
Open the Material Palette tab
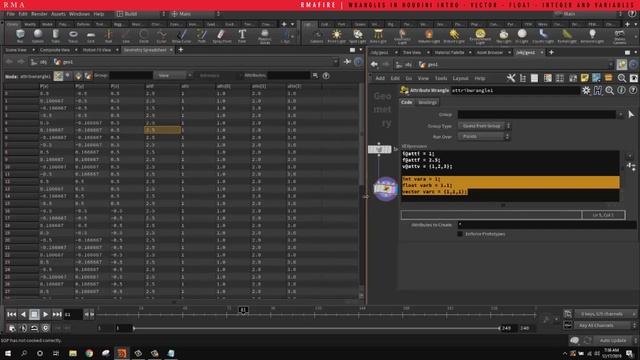tap(449, 53)
